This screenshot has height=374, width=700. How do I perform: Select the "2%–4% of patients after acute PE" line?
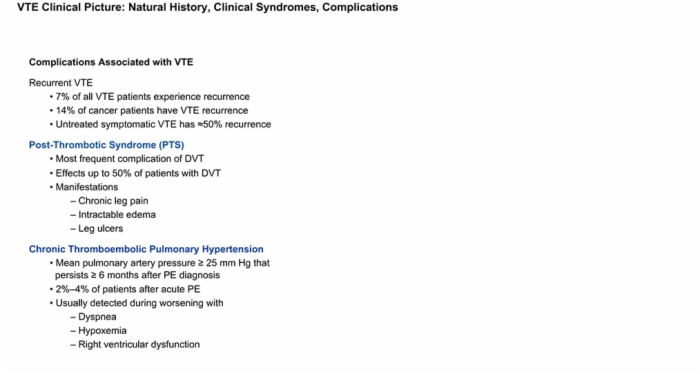(125, 289)
